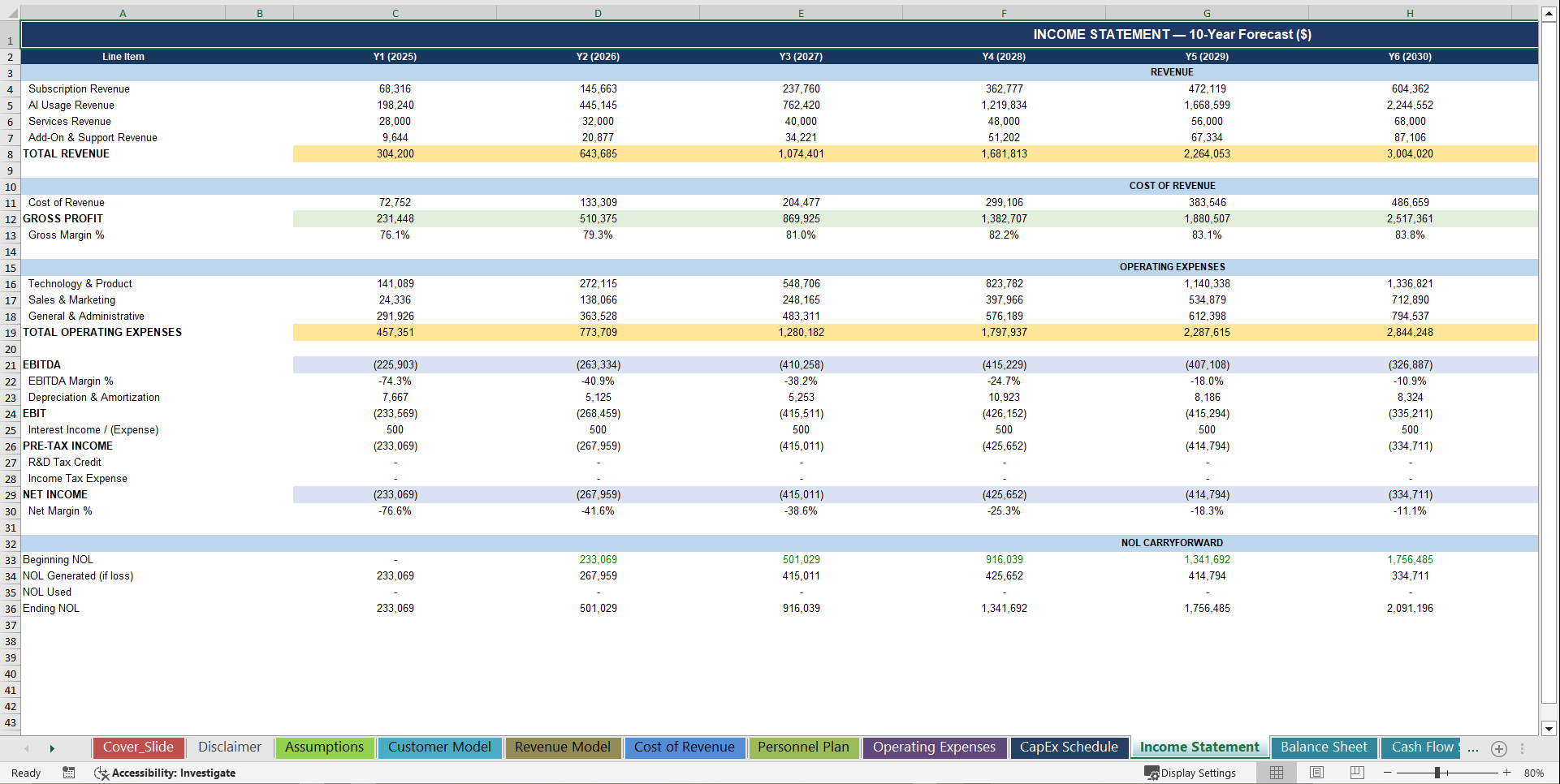Click the 80% zoom level indicator
The width and height of the screenshot is (1560, 784).
coord(1534,773)
